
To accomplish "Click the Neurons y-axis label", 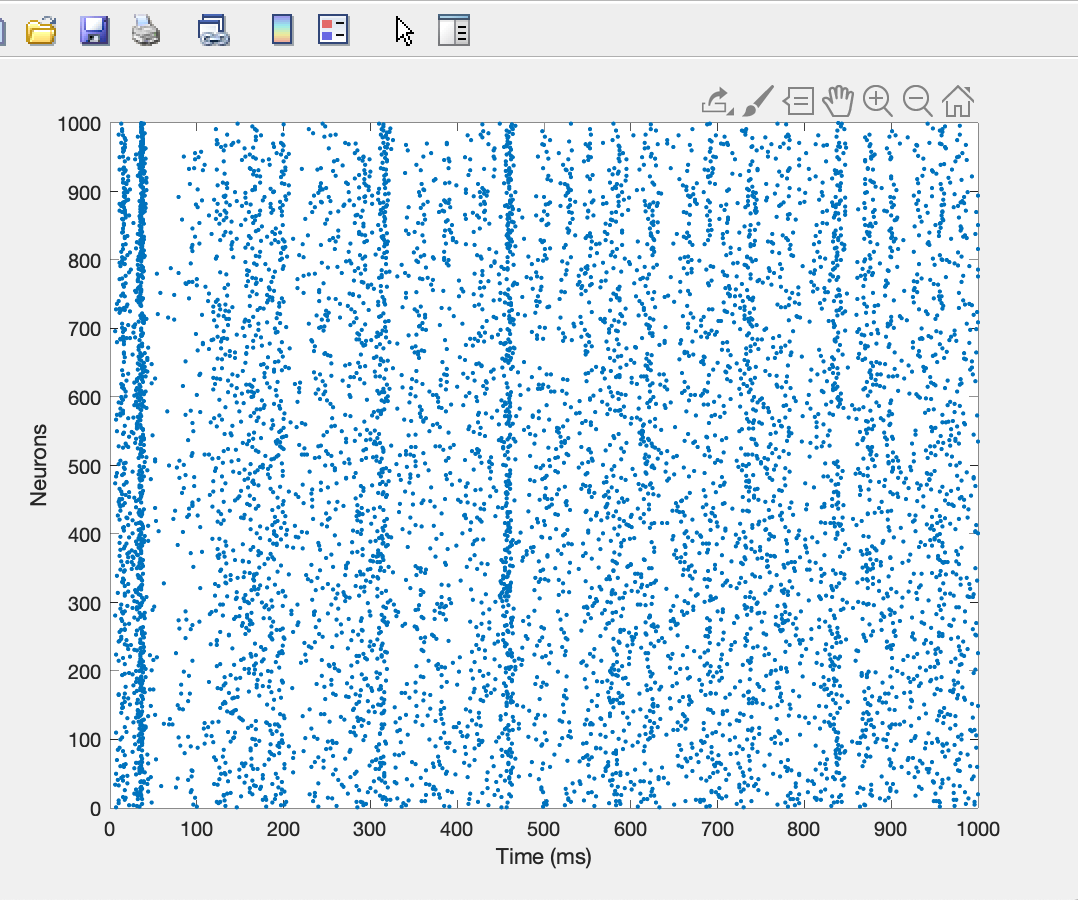I will coord(38,465).
